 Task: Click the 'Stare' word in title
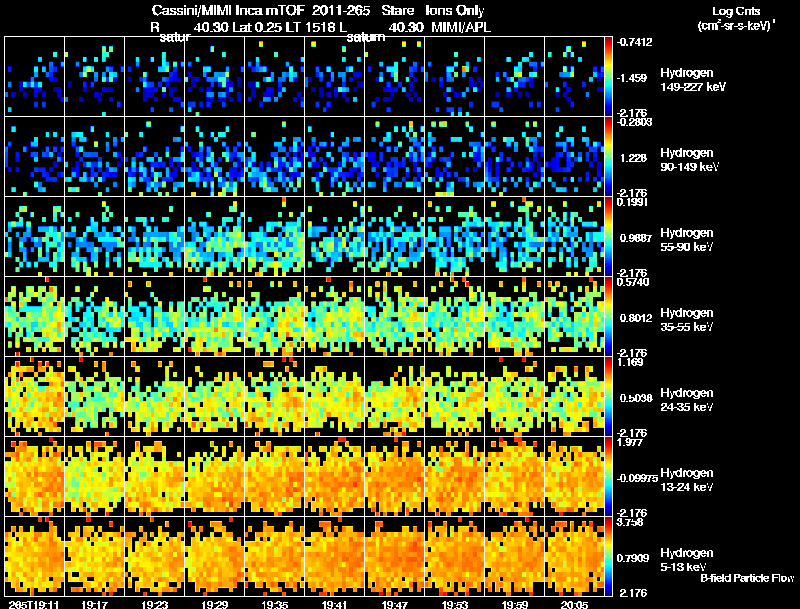(397, 10)
